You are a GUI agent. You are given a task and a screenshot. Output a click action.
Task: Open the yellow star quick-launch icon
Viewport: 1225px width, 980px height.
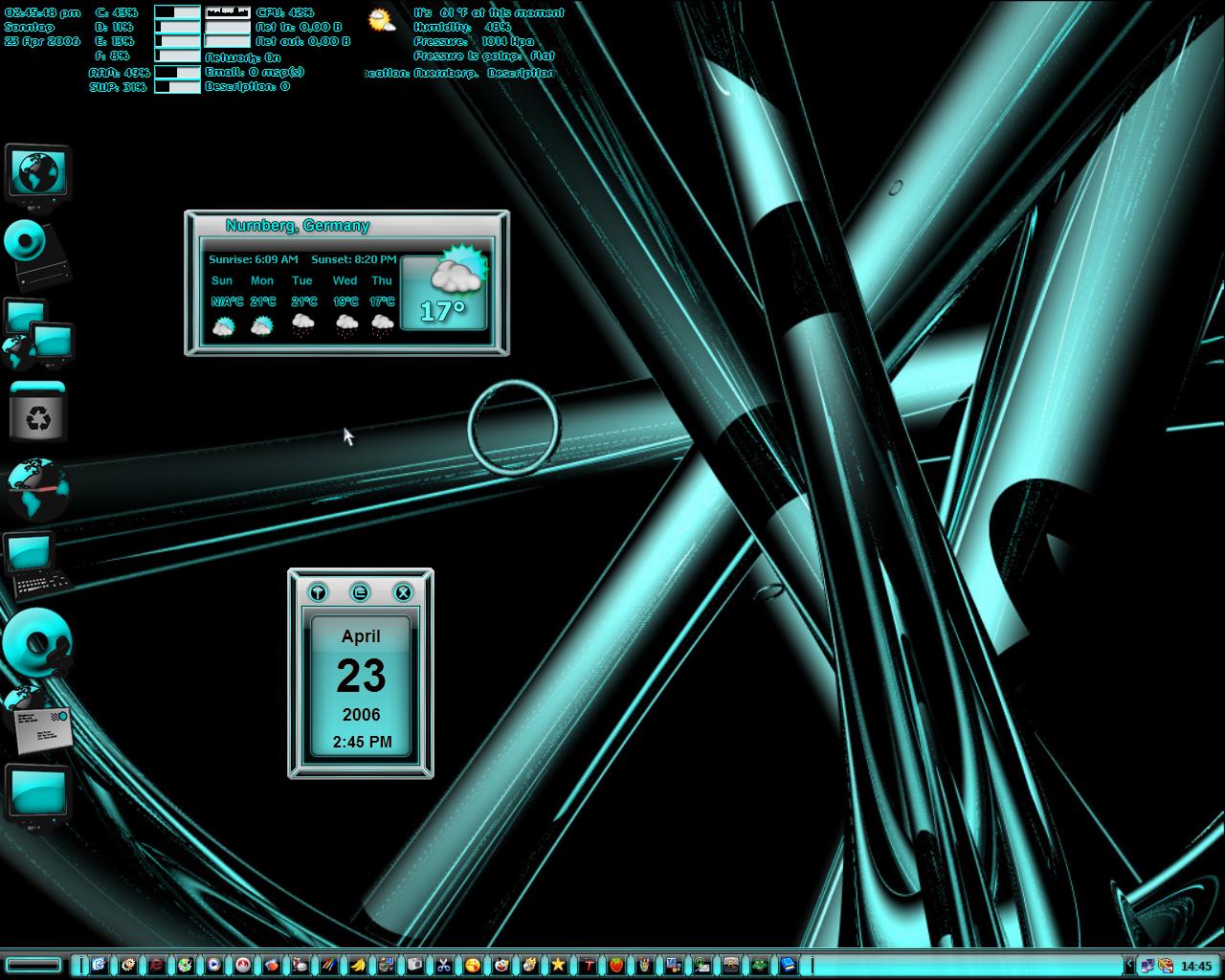coord(558,965)
